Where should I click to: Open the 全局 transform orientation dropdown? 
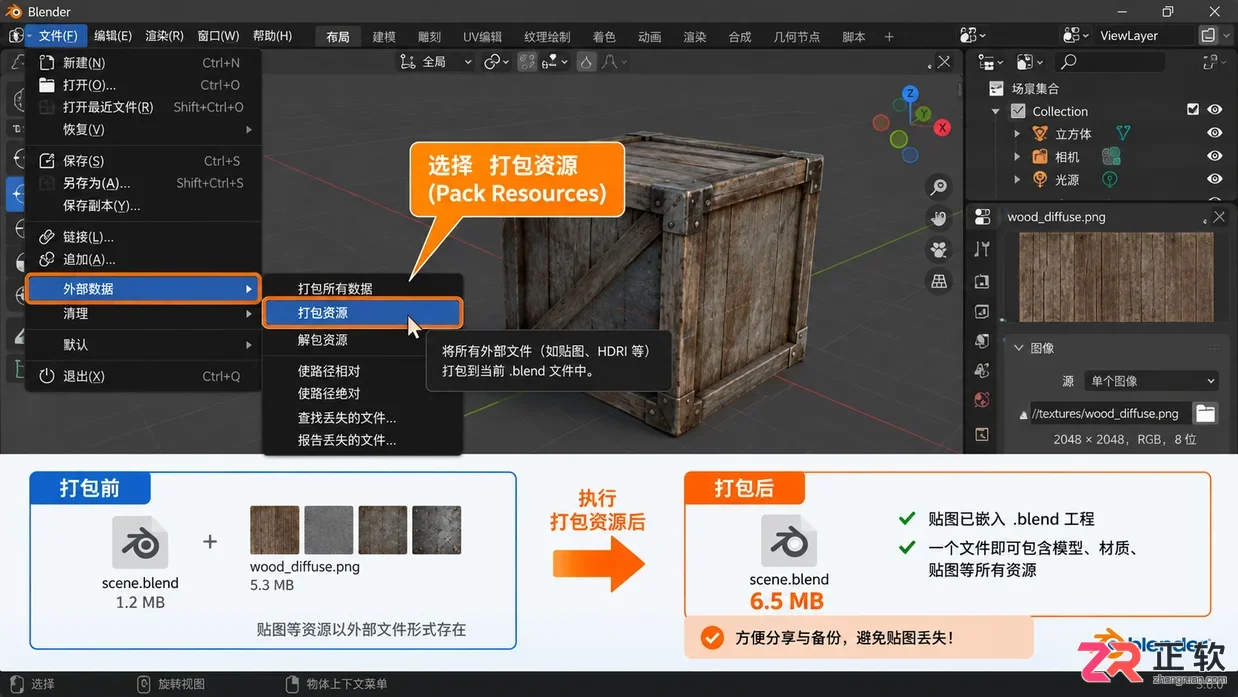(x=436, y=62)
